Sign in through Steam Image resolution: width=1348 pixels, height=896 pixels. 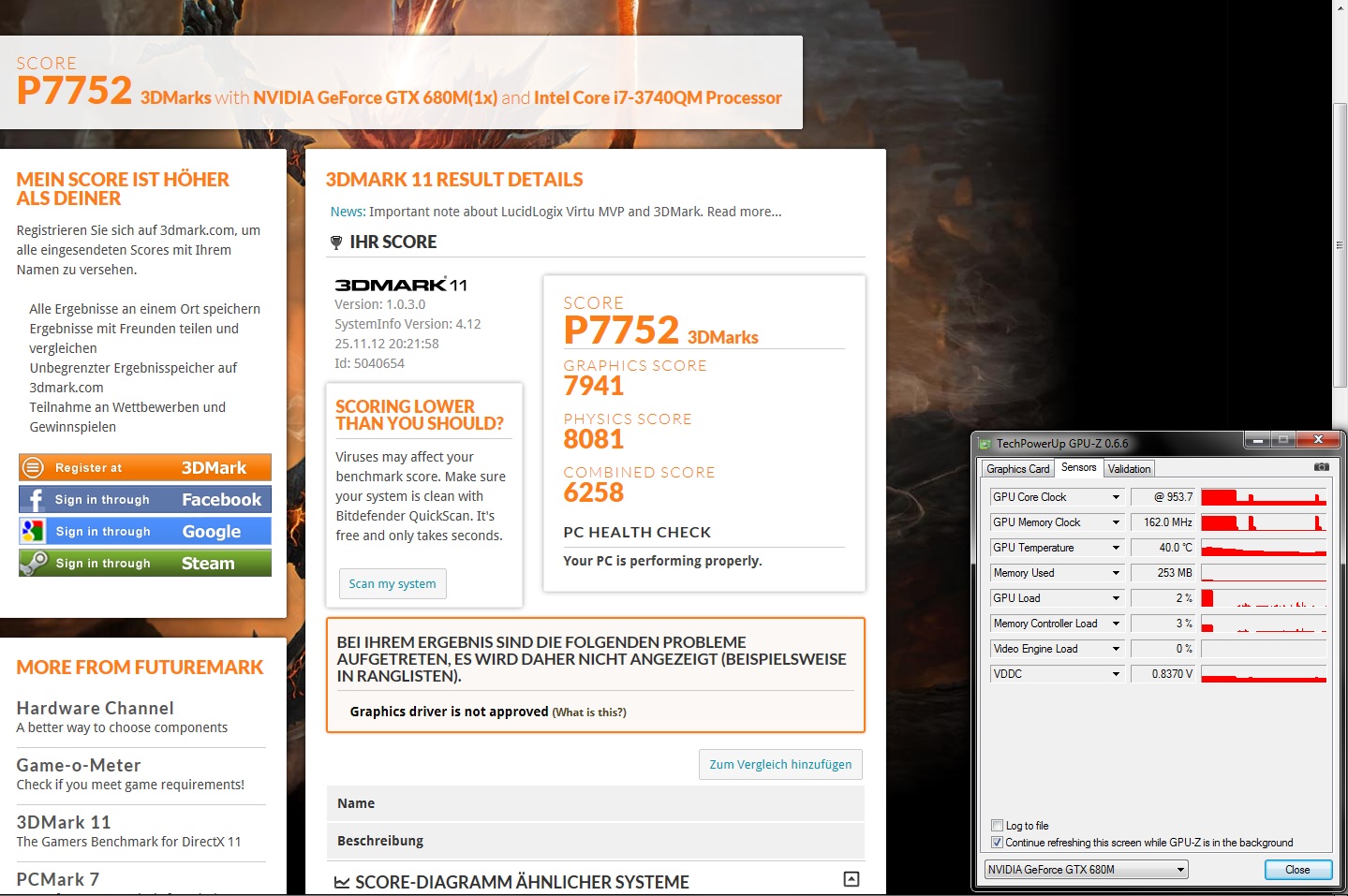pyautogui.click(x=145, y=563)
